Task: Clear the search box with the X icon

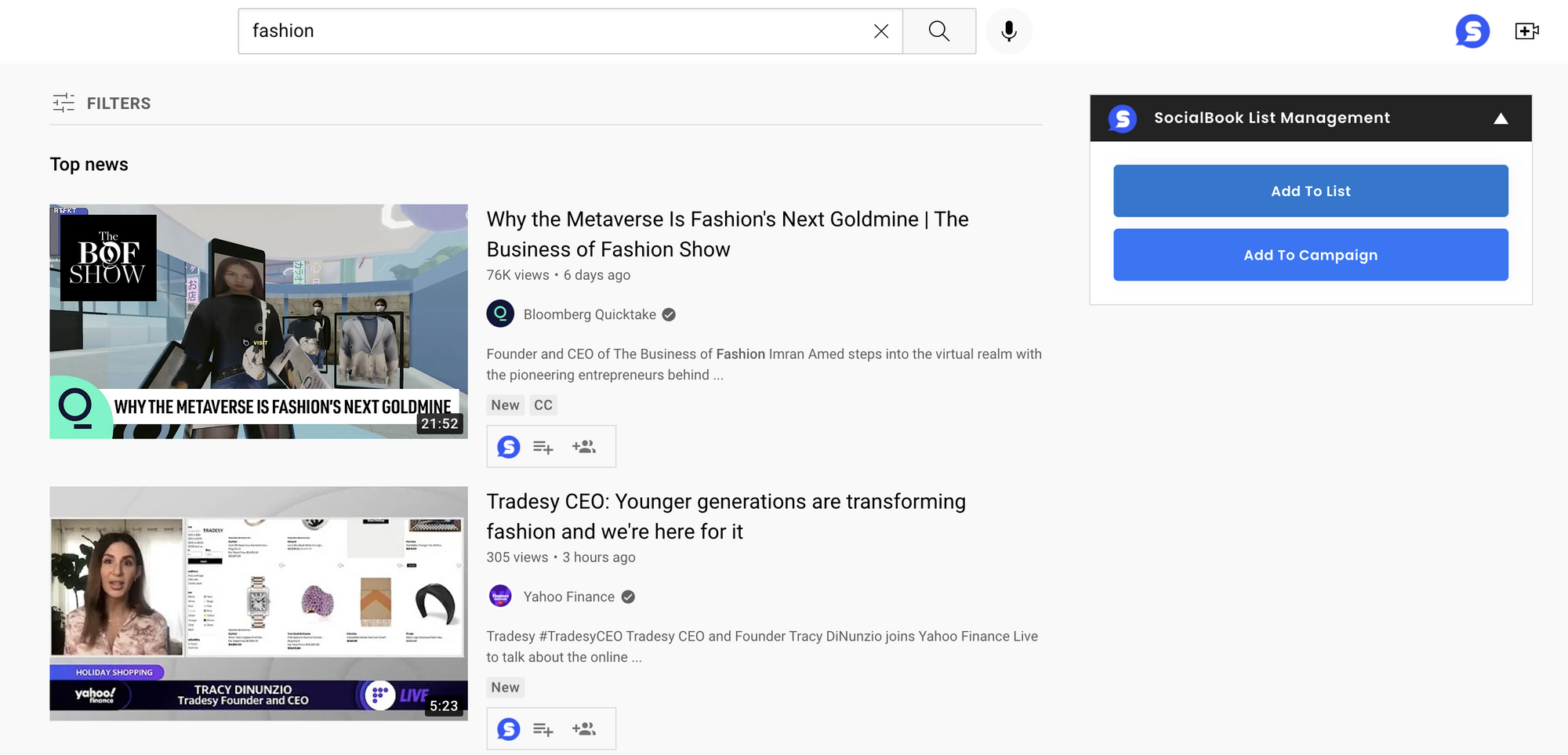Action: [881, 31]
